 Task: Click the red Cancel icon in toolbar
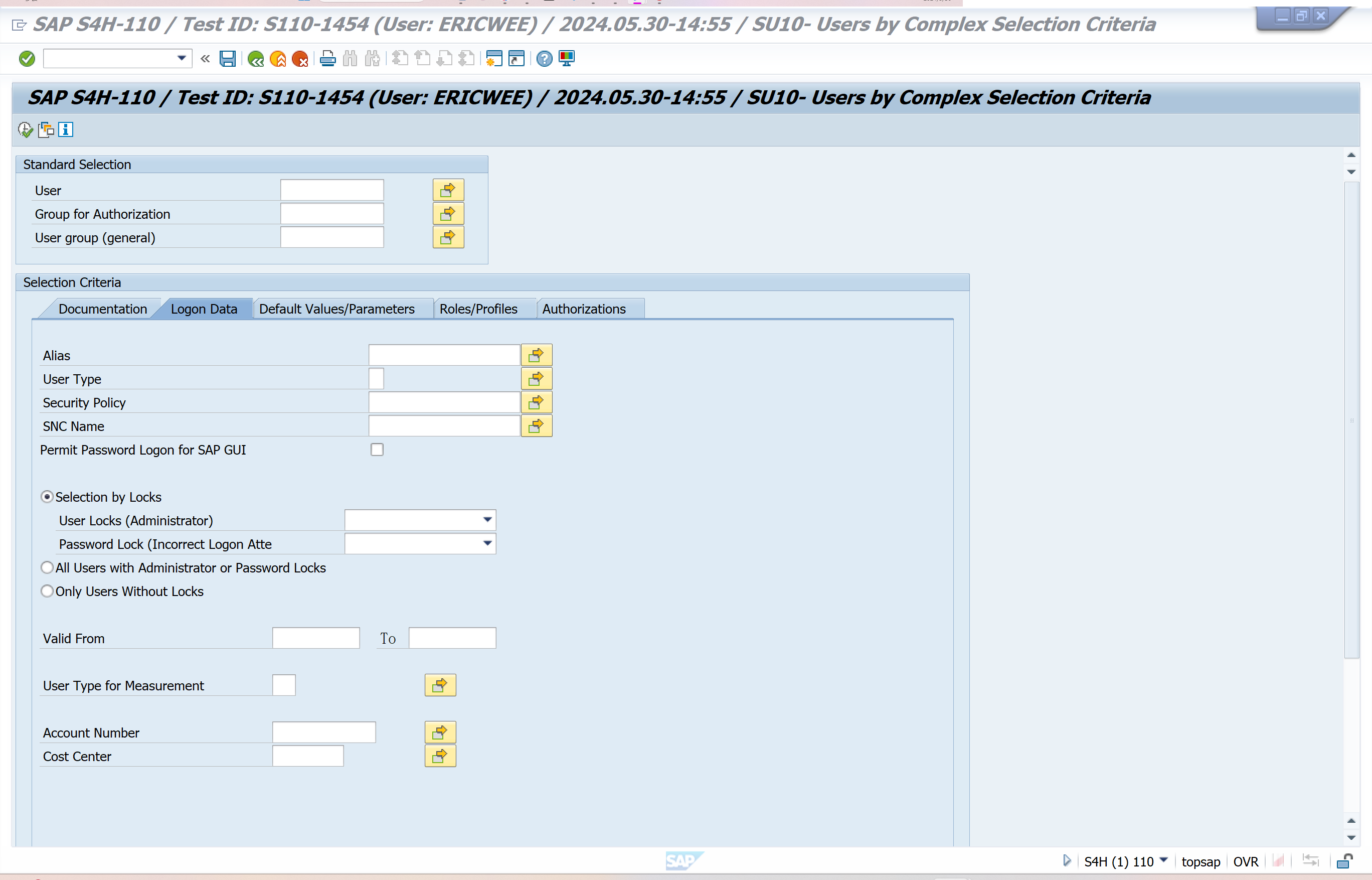tap(300, 58)
